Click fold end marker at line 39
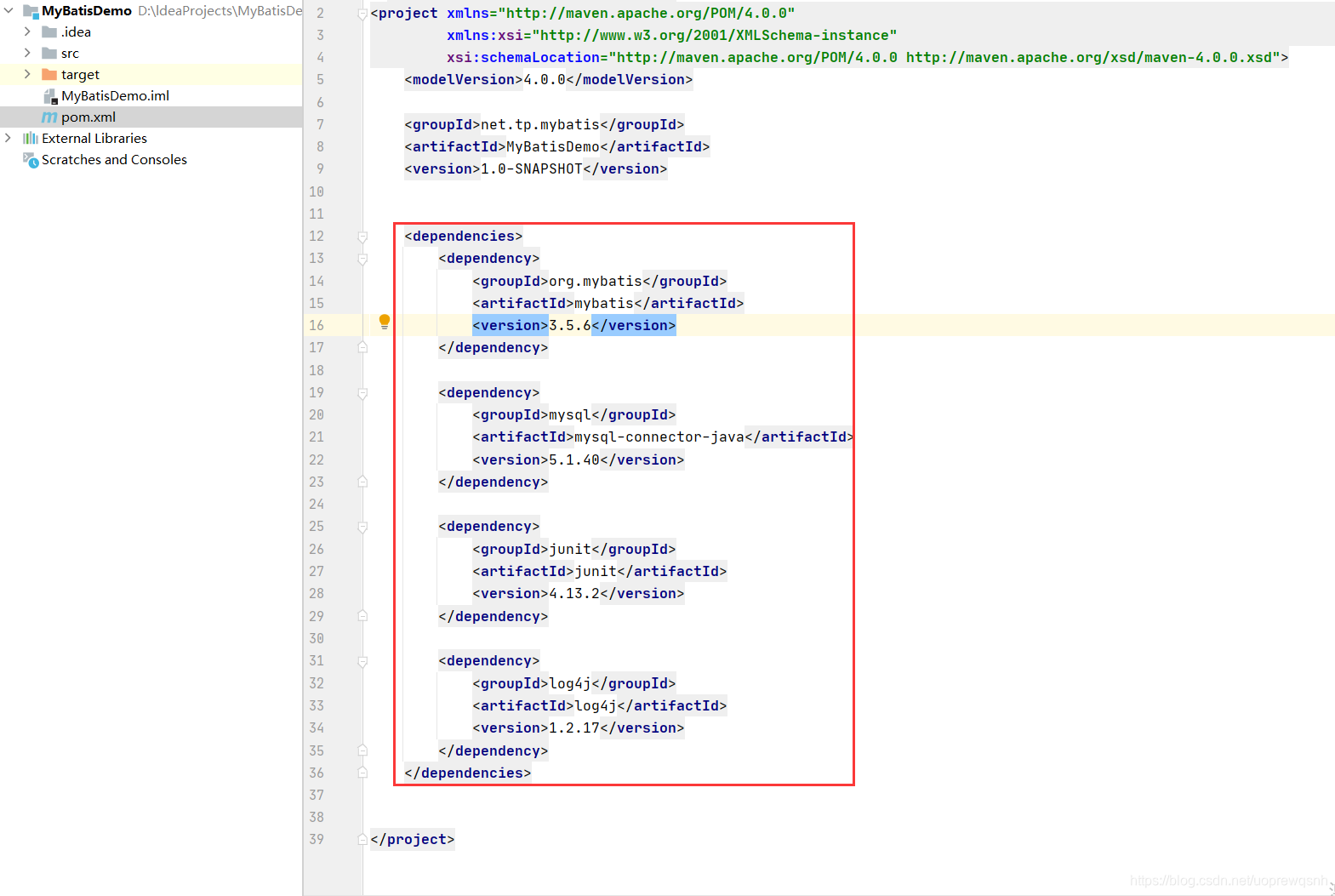The width and height of the screenshot is (1335, 896). [362, 839]
